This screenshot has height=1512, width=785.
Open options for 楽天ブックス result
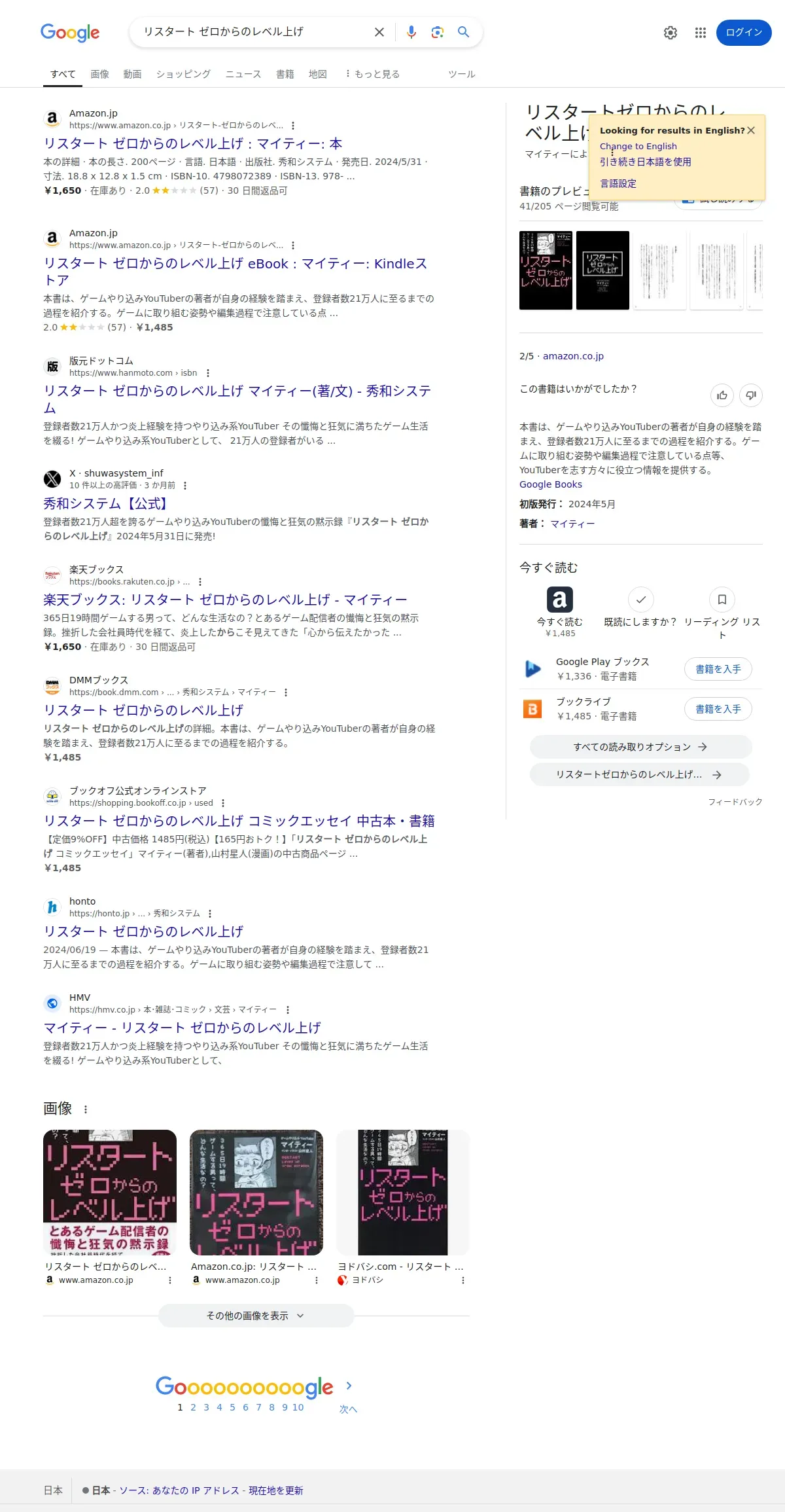coord(200,582)
